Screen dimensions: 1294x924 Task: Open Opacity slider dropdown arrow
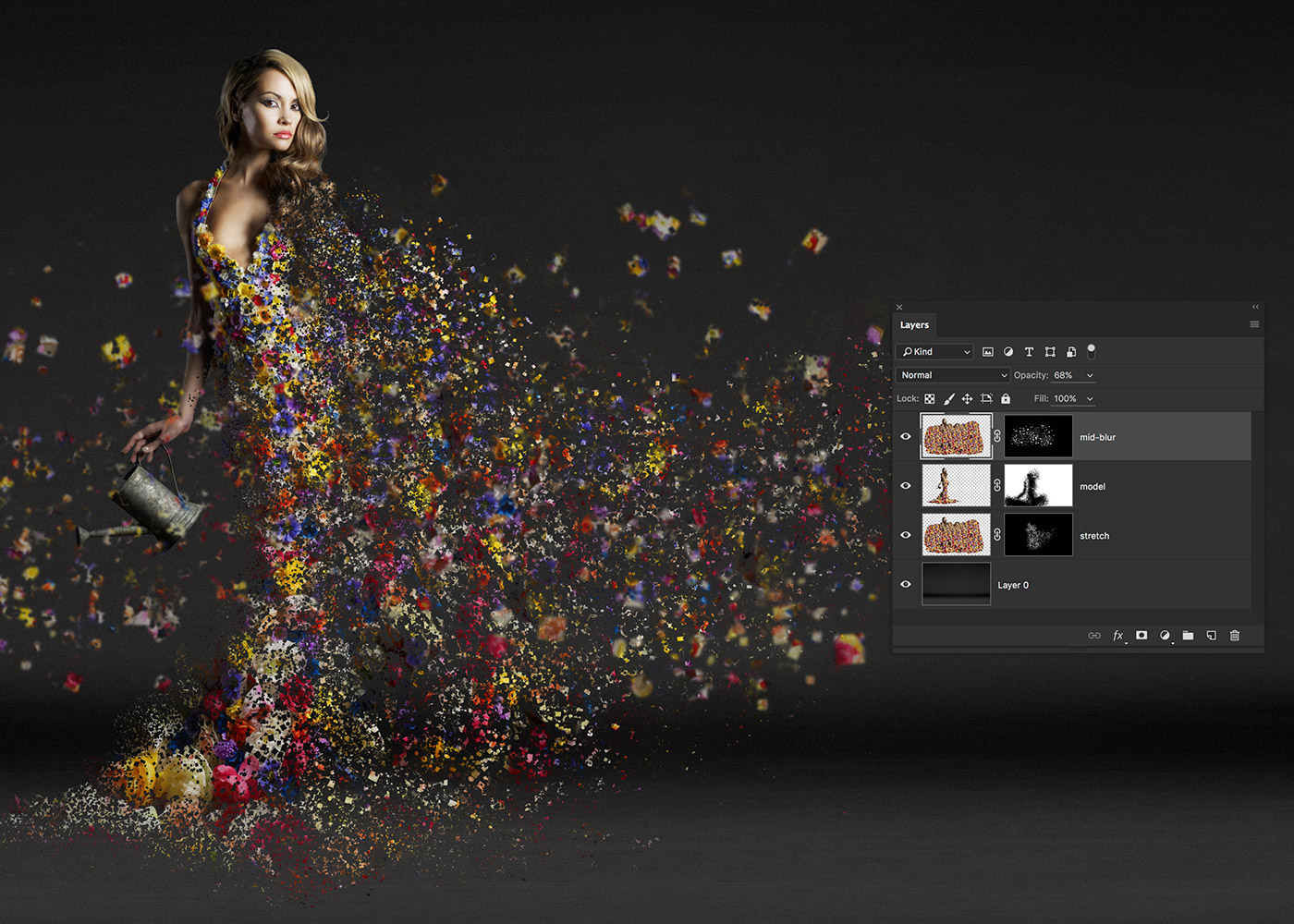(1090, 375)
